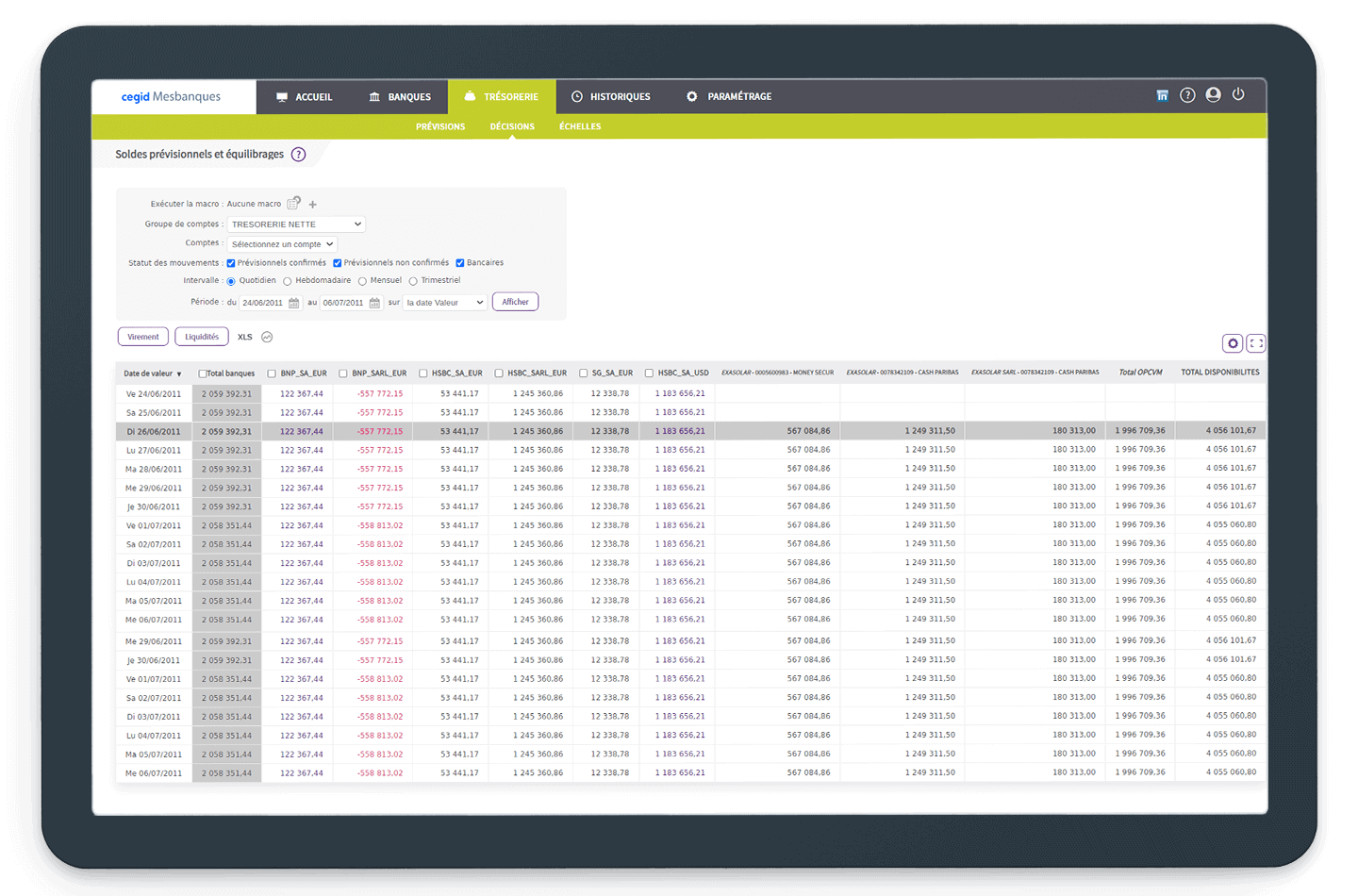Screen dimensions: 1358x896
Task: Uncheck Prévisionnels confirmés checkbox
Action: (x=231, y=263)
